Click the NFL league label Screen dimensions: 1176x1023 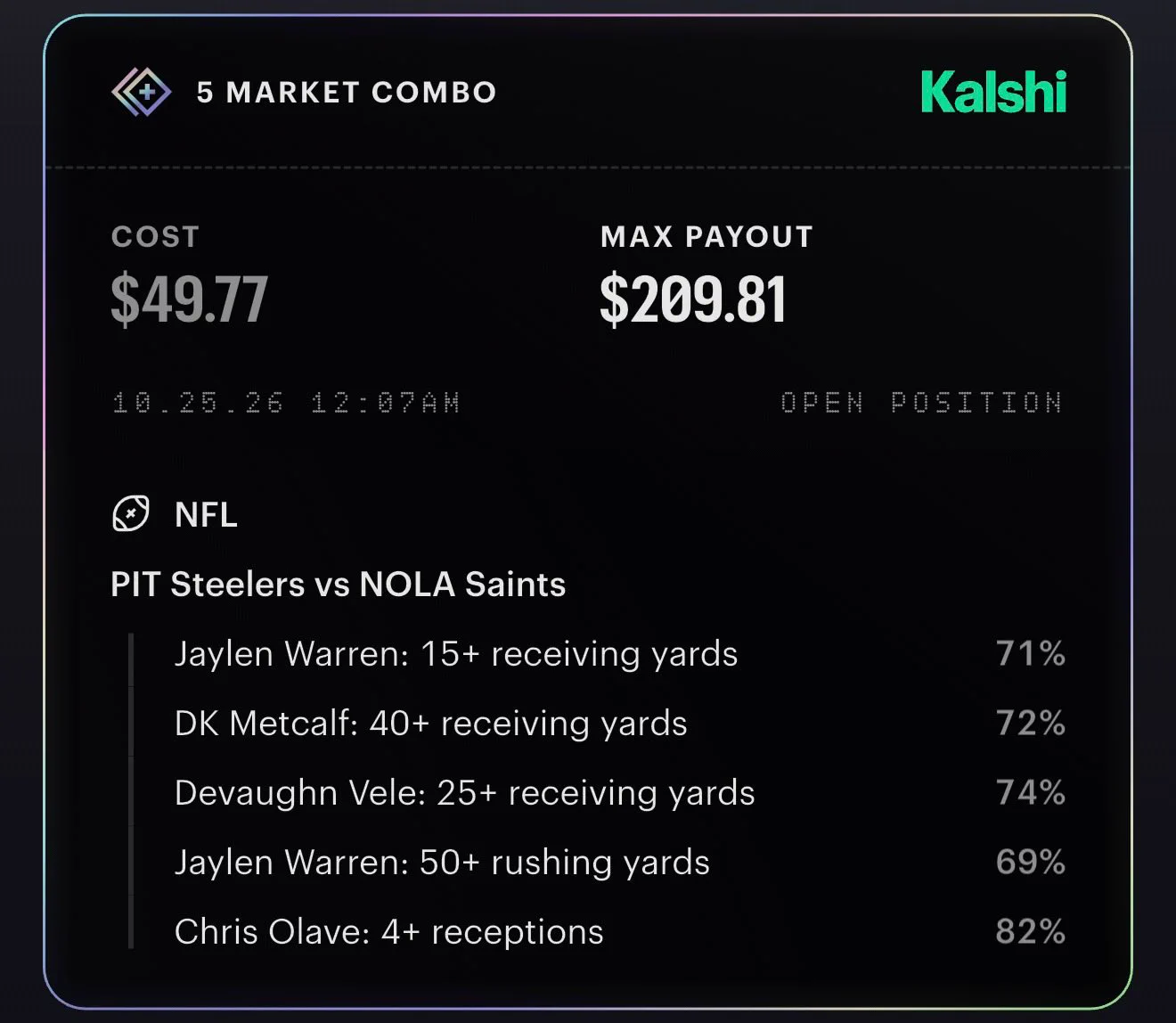point(206,515)
